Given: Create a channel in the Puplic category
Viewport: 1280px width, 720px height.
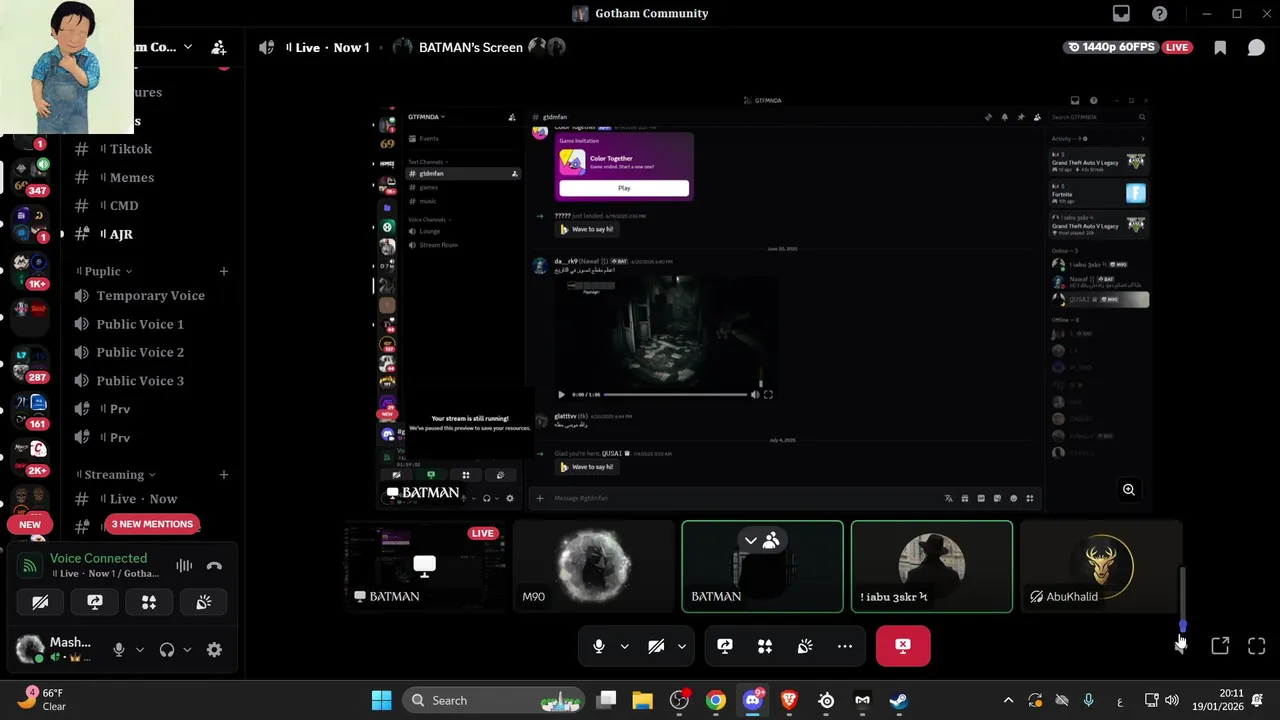Looking at the screenshot, I should 224,271.
